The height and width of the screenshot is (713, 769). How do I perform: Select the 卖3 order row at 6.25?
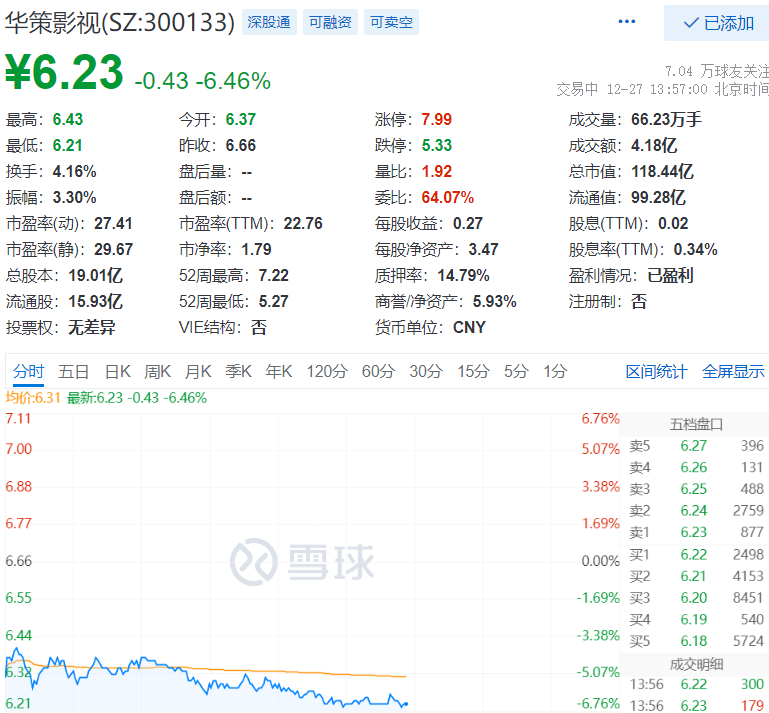pyautogui.click(x=696, y=489)
